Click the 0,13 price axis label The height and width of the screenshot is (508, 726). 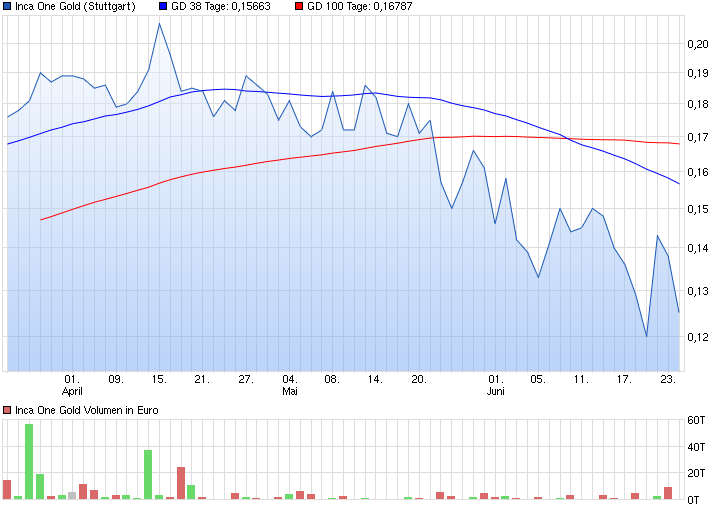click(698, 291)
